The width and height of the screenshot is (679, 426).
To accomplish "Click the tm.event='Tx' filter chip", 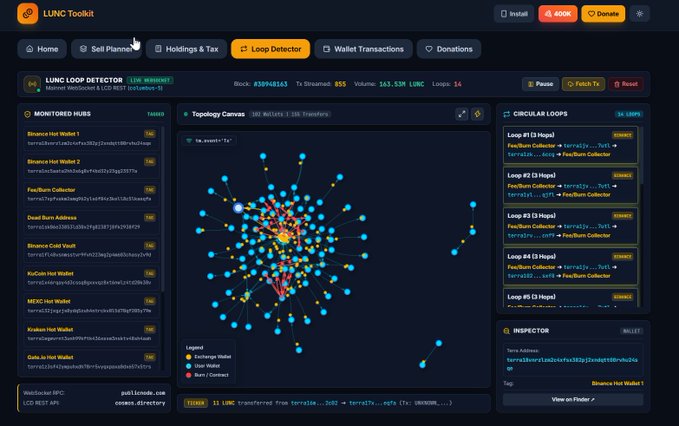I will pos(210,141).
